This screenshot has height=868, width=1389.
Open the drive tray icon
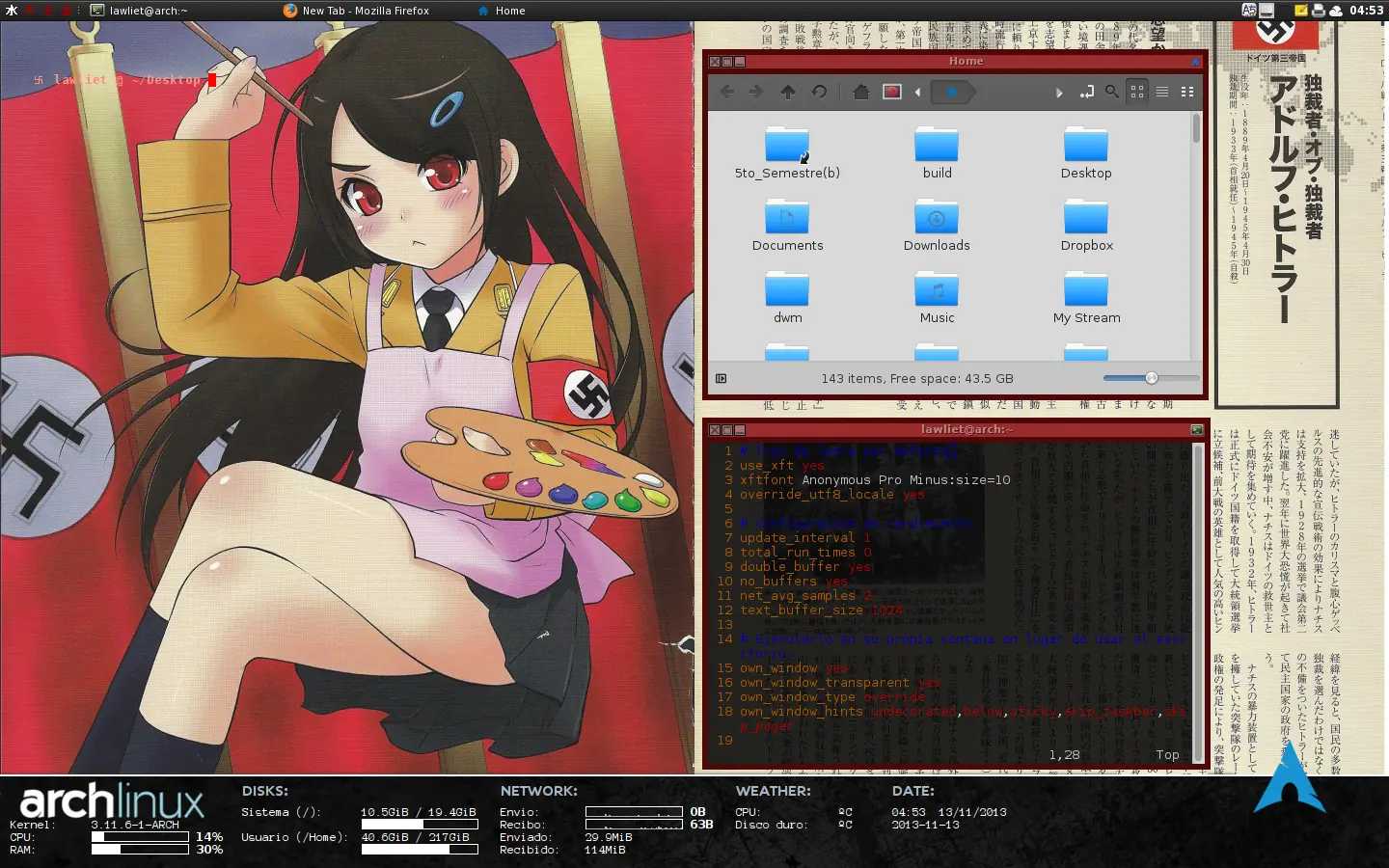click(x=1266, y=11)
